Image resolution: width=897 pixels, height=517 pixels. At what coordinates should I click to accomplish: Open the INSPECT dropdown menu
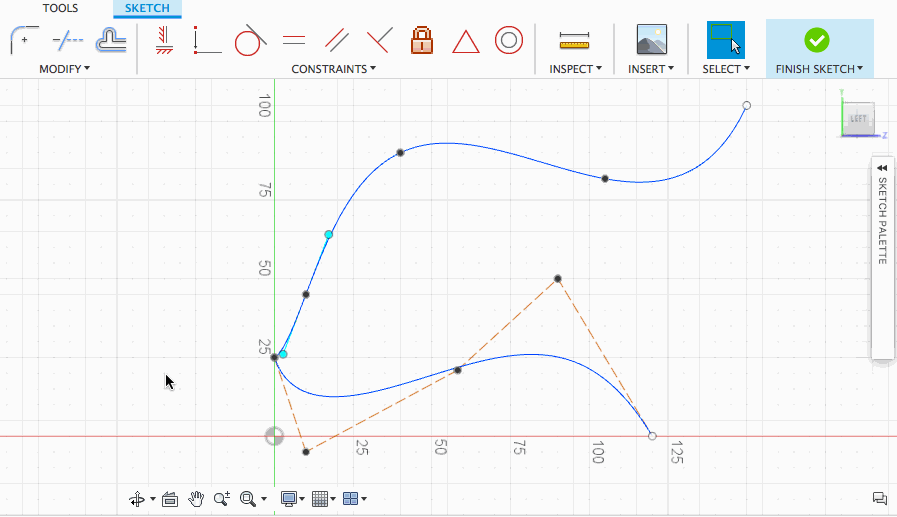click(575, 69)
